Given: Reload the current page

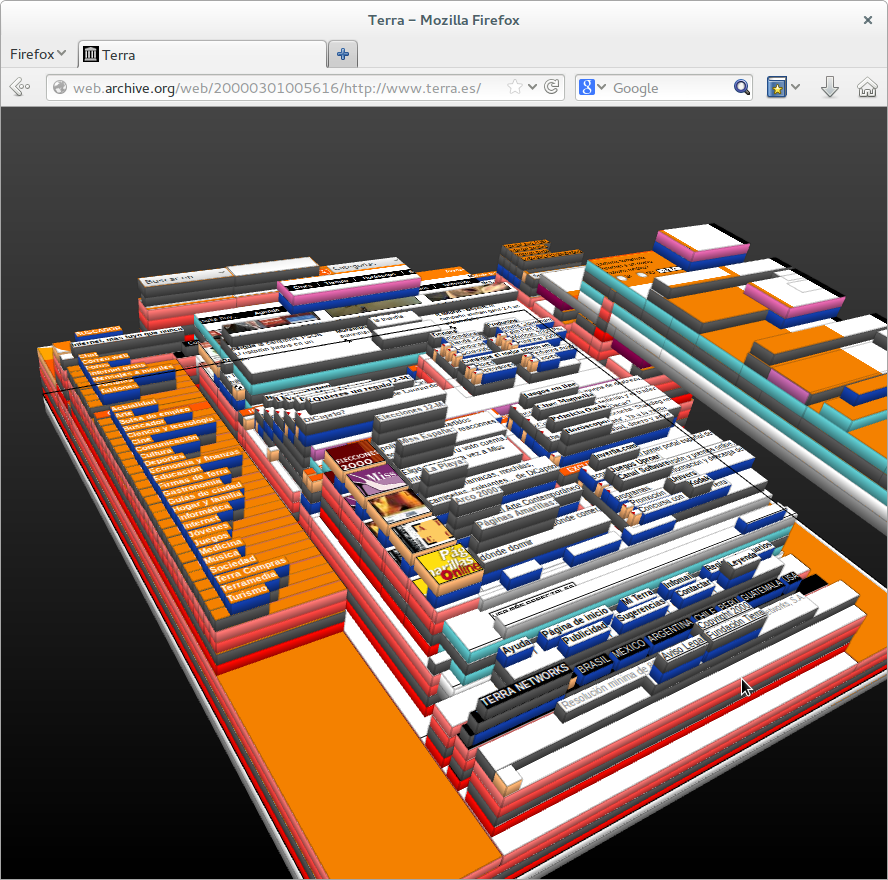Looking at the screenshot, I should tap(552, 87).
